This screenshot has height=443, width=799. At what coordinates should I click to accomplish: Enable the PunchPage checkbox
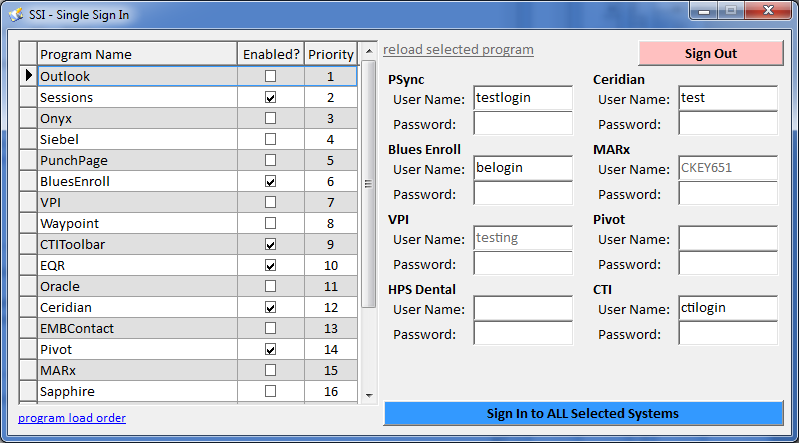pos(271,160)
